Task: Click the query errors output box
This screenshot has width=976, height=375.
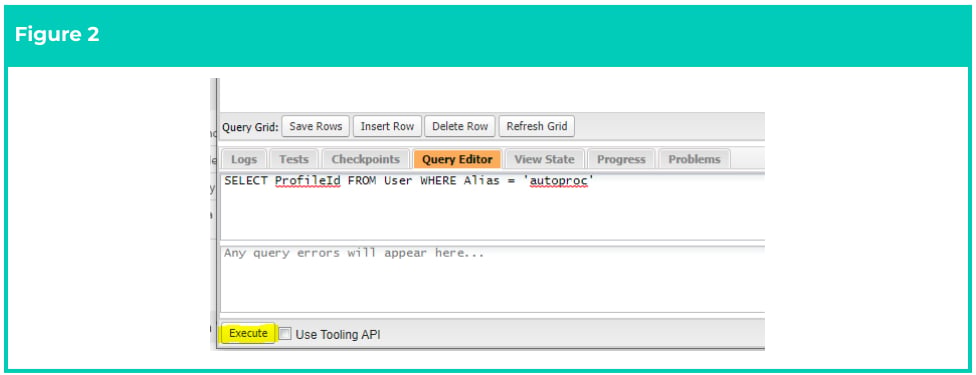Action: pyautogui.click(x=492, y=279)
